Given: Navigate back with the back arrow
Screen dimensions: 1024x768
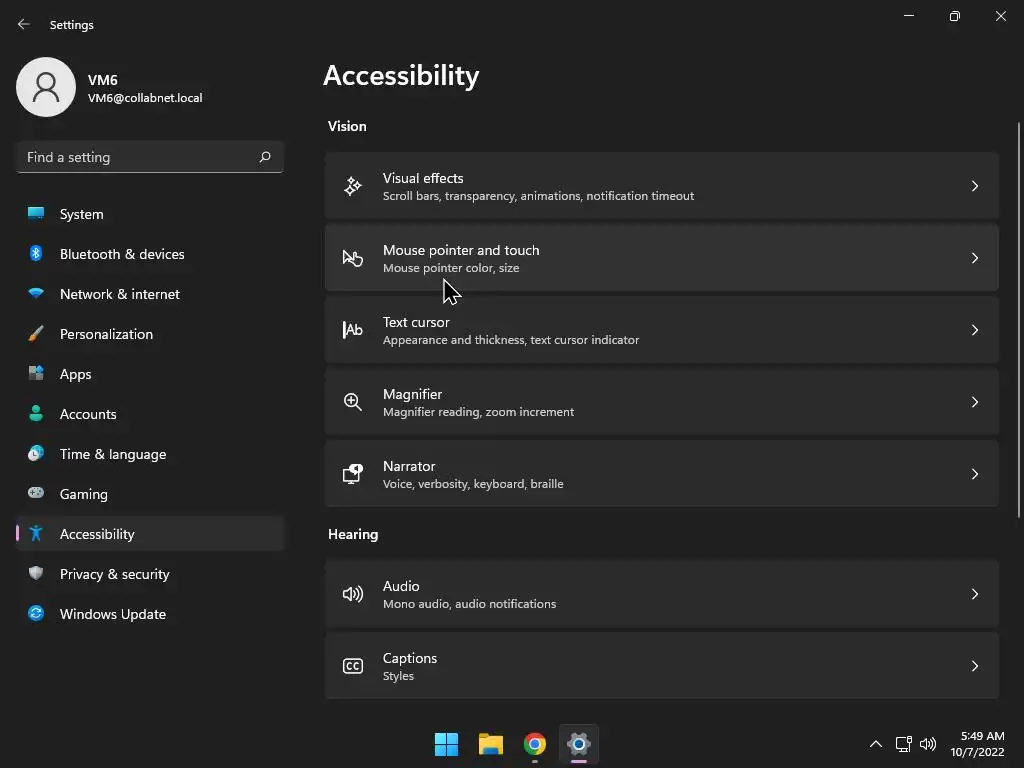Looking at the screenshot, I should (x=24, y=24).
